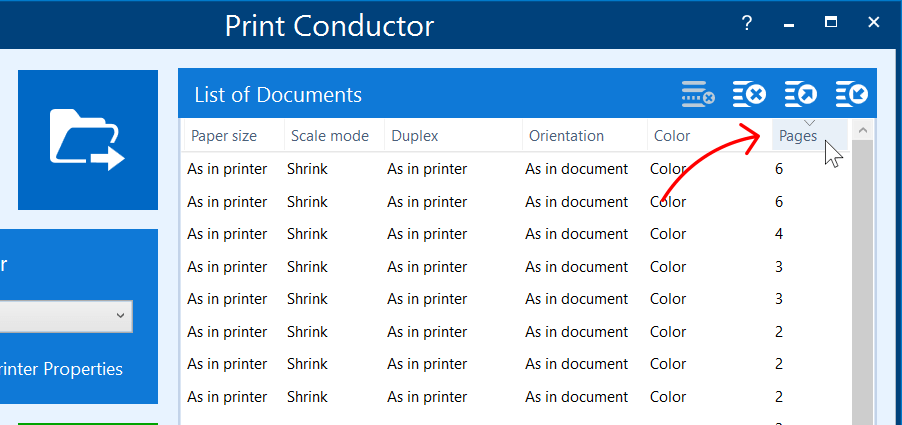This screenshot has width=902, height=425.
Task: Click the Color column header
Action: [671, 136]
